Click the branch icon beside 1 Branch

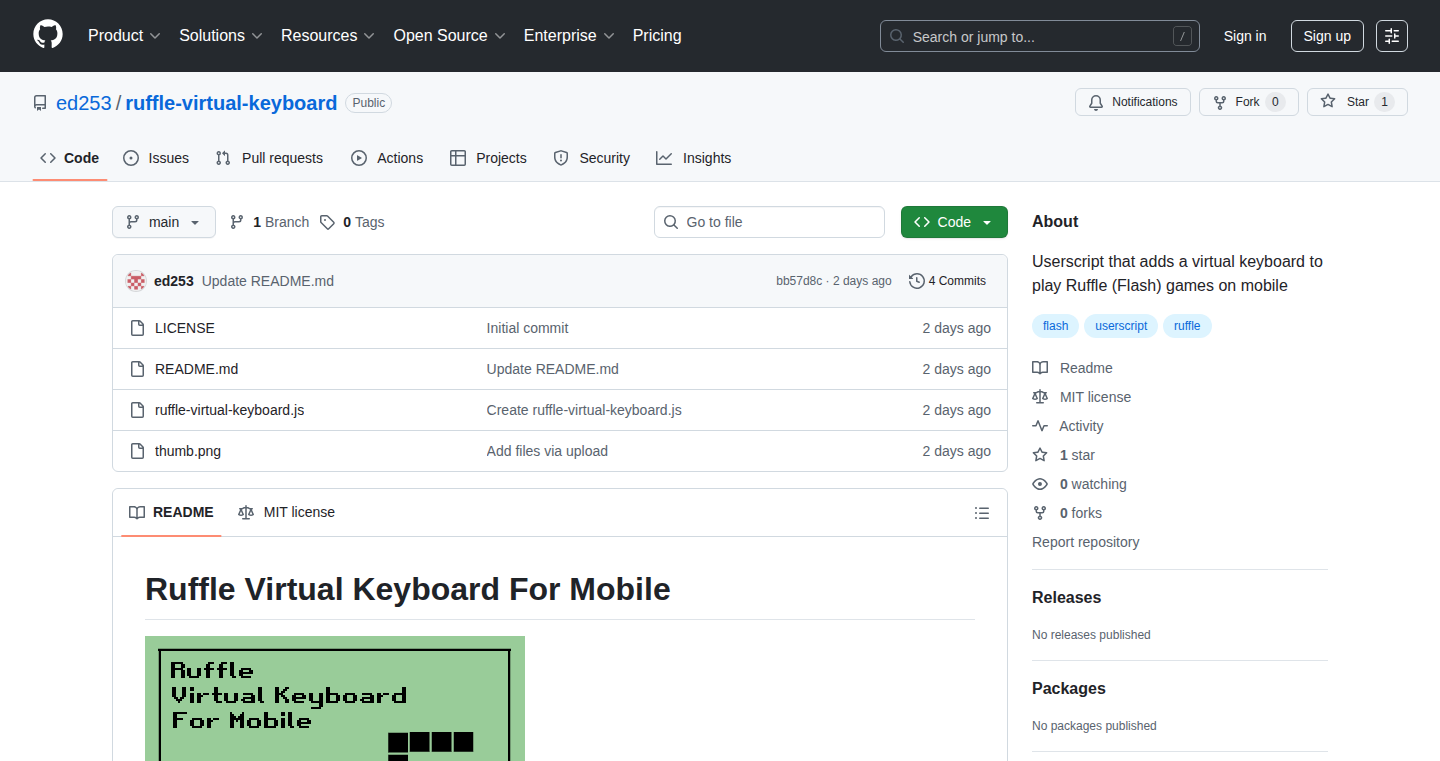pos(237,222)
